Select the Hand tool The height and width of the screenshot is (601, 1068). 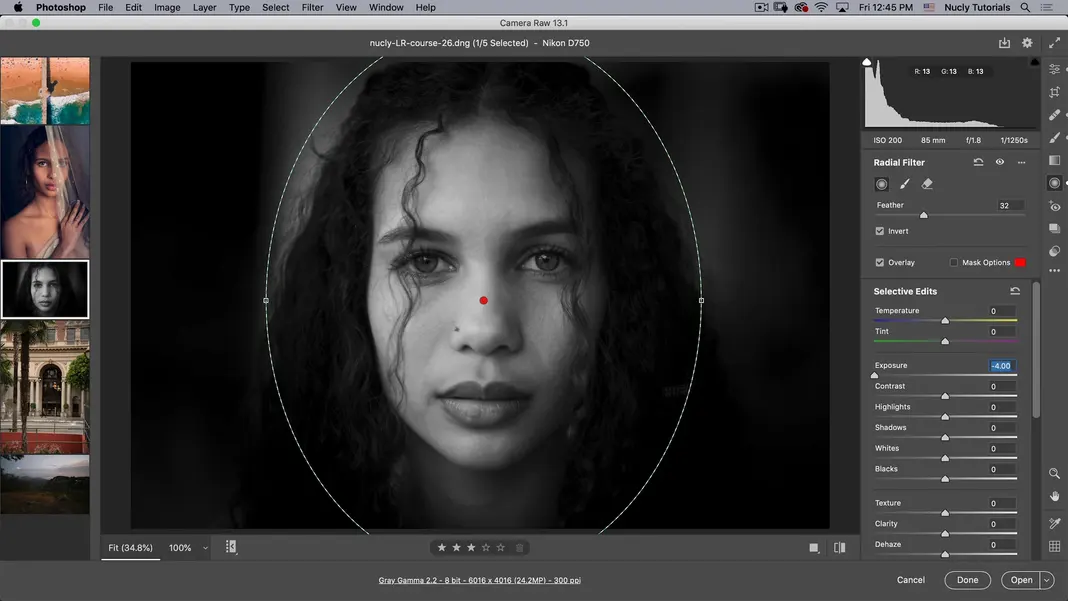tap(1054, 496)
